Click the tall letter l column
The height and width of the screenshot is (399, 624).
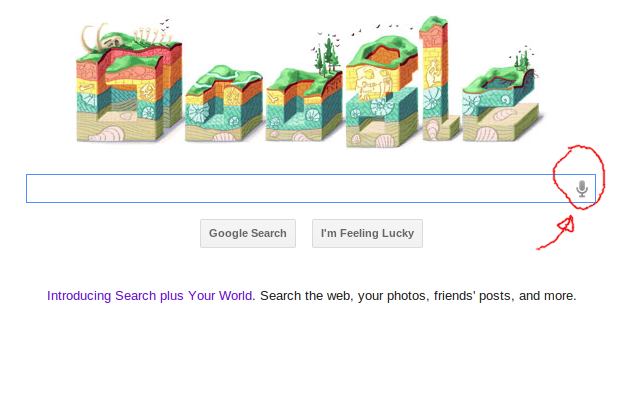pos(438,79)
